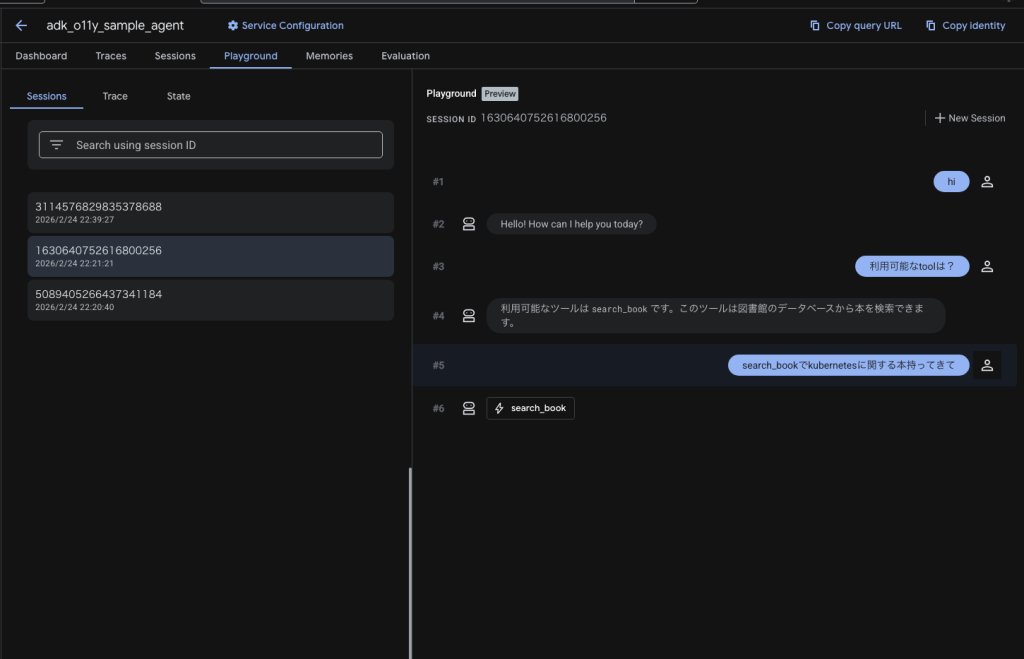Click the agent bot icon on message #2
The height and width of the screenshot is (659, 1024).
[468, 224]
